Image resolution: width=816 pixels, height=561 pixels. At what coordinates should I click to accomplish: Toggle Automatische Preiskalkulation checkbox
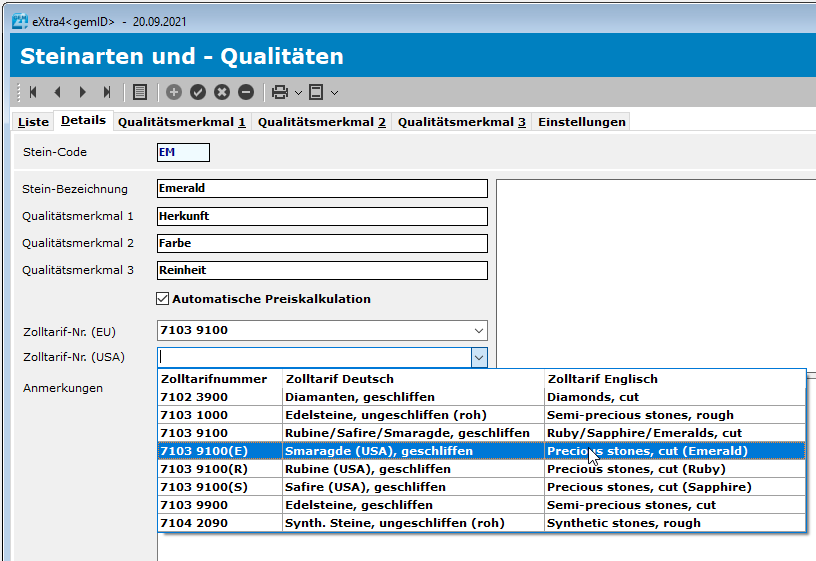pos(163,298)
